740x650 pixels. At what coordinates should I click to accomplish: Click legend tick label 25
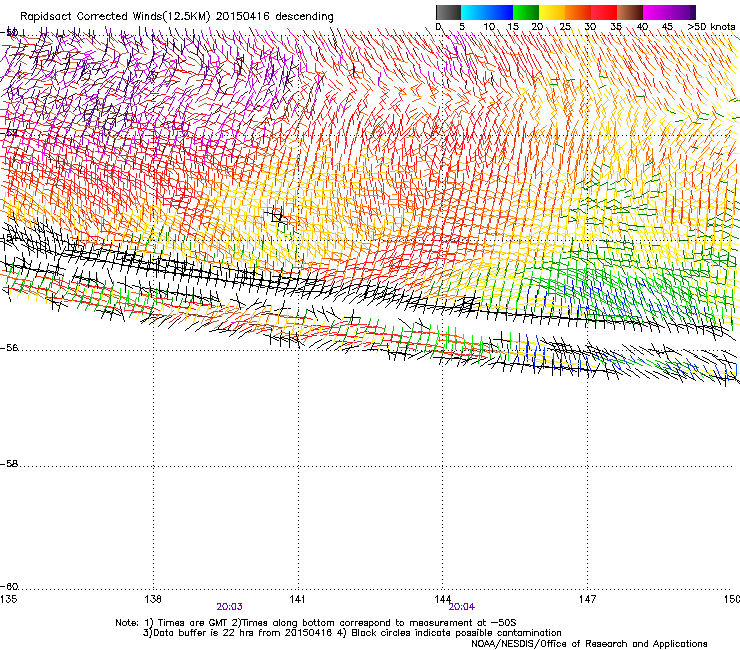pos(565,27)
